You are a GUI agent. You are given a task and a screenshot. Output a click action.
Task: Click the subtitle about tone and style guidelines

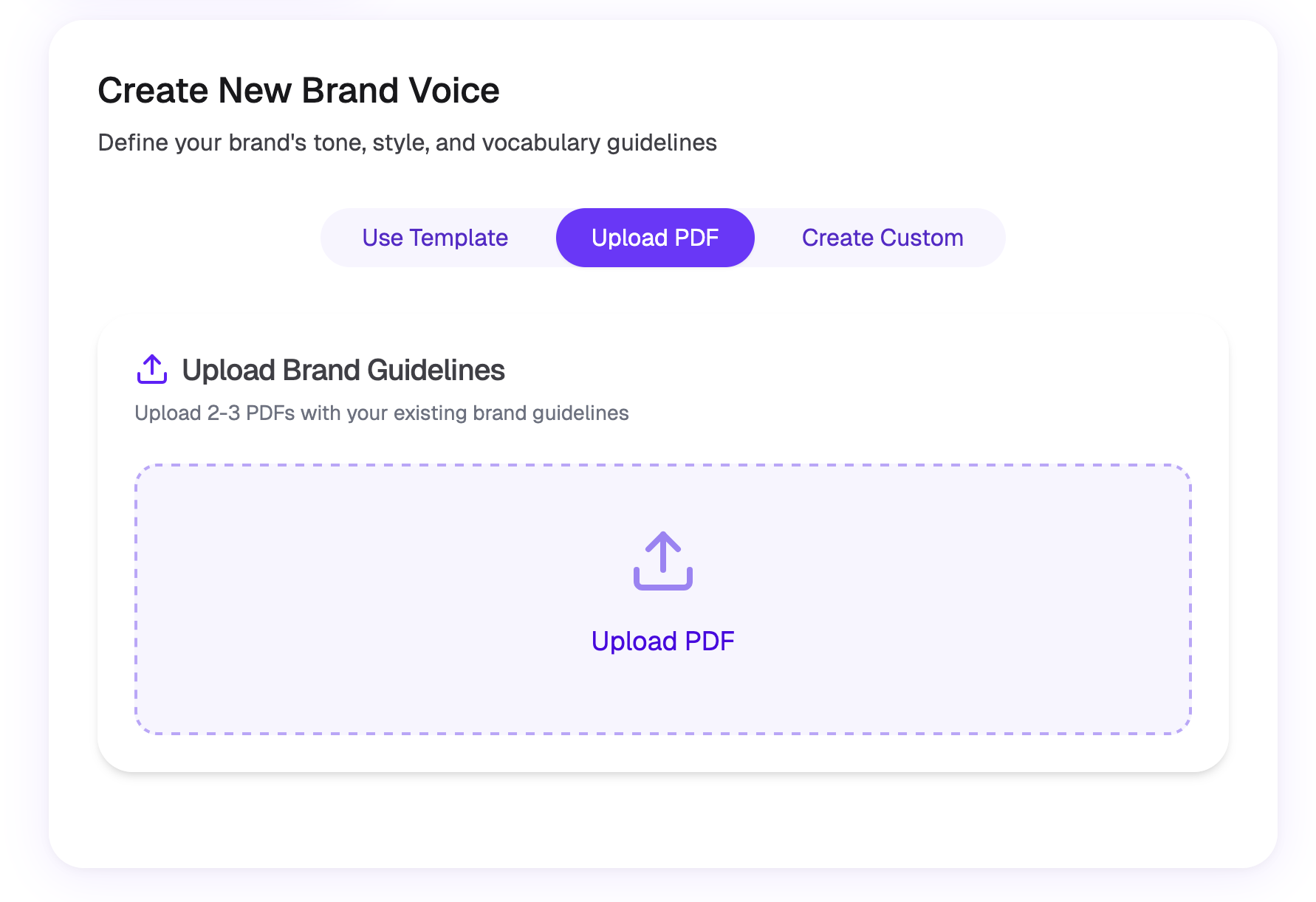(407, 142)
